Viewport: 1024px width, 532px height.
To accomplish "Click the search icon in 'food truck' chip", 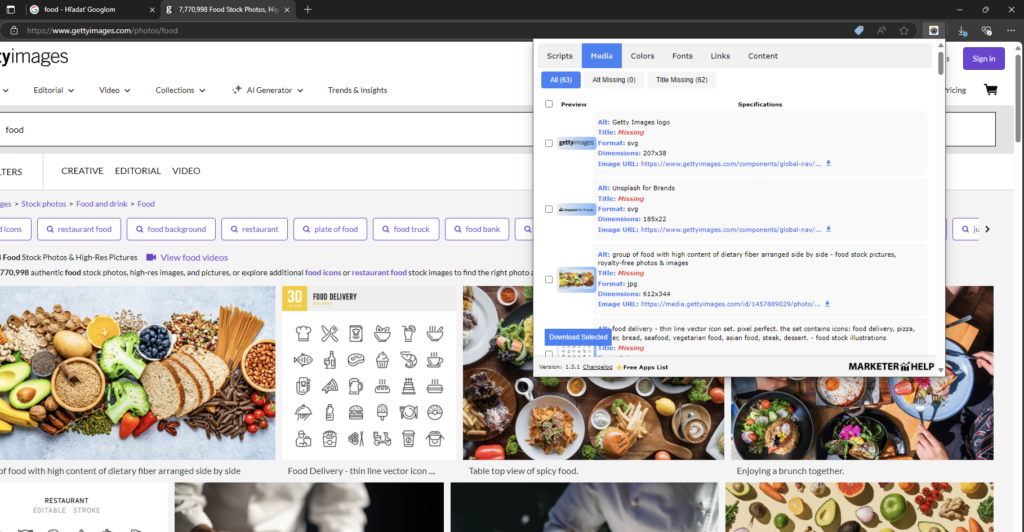I will click(385, 229).
